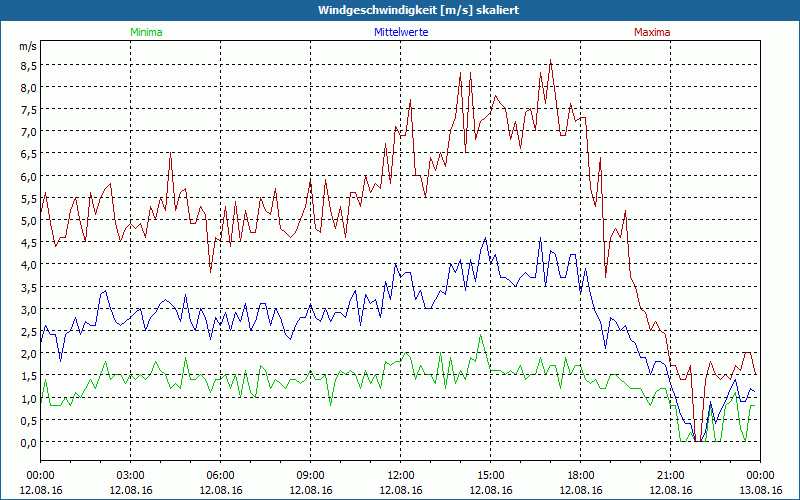
Task: Click the 6,0 y-axis value
Action: tap(29, 176)
